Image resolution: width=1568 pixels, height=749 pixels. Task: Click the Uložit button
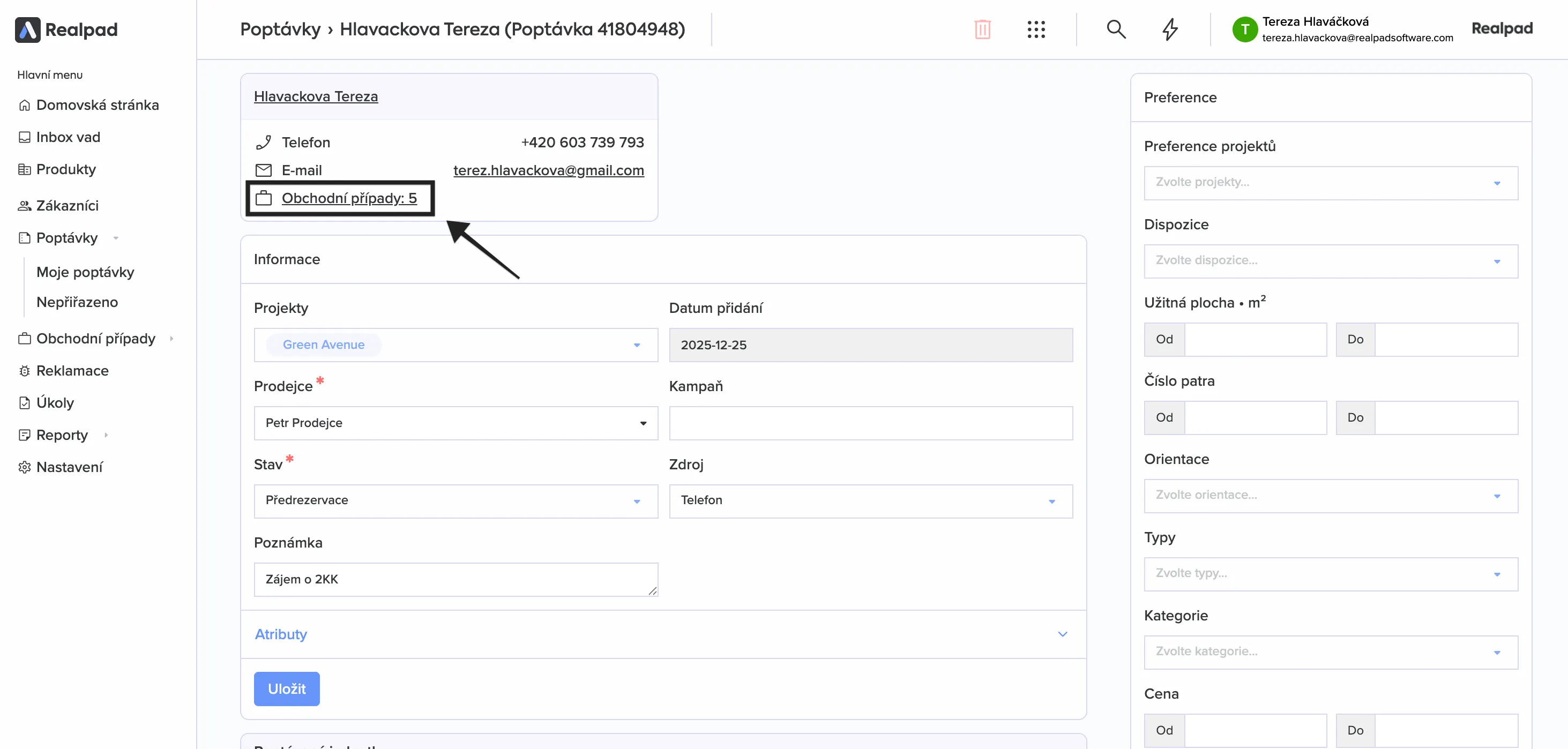tap(287, 689)
